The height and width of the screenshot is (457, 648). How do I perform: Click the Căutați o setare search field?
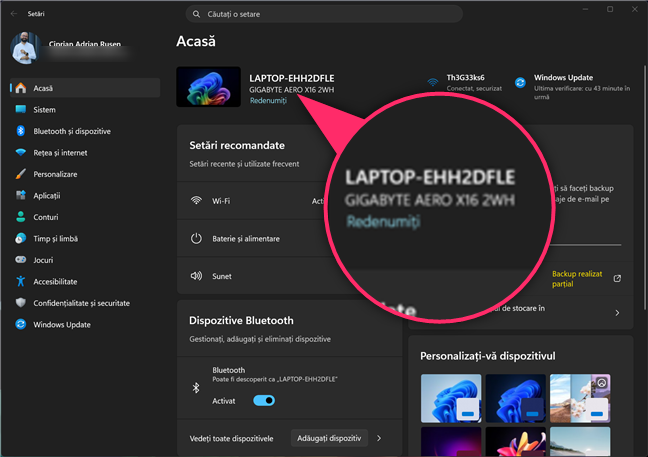pos(324,14)
